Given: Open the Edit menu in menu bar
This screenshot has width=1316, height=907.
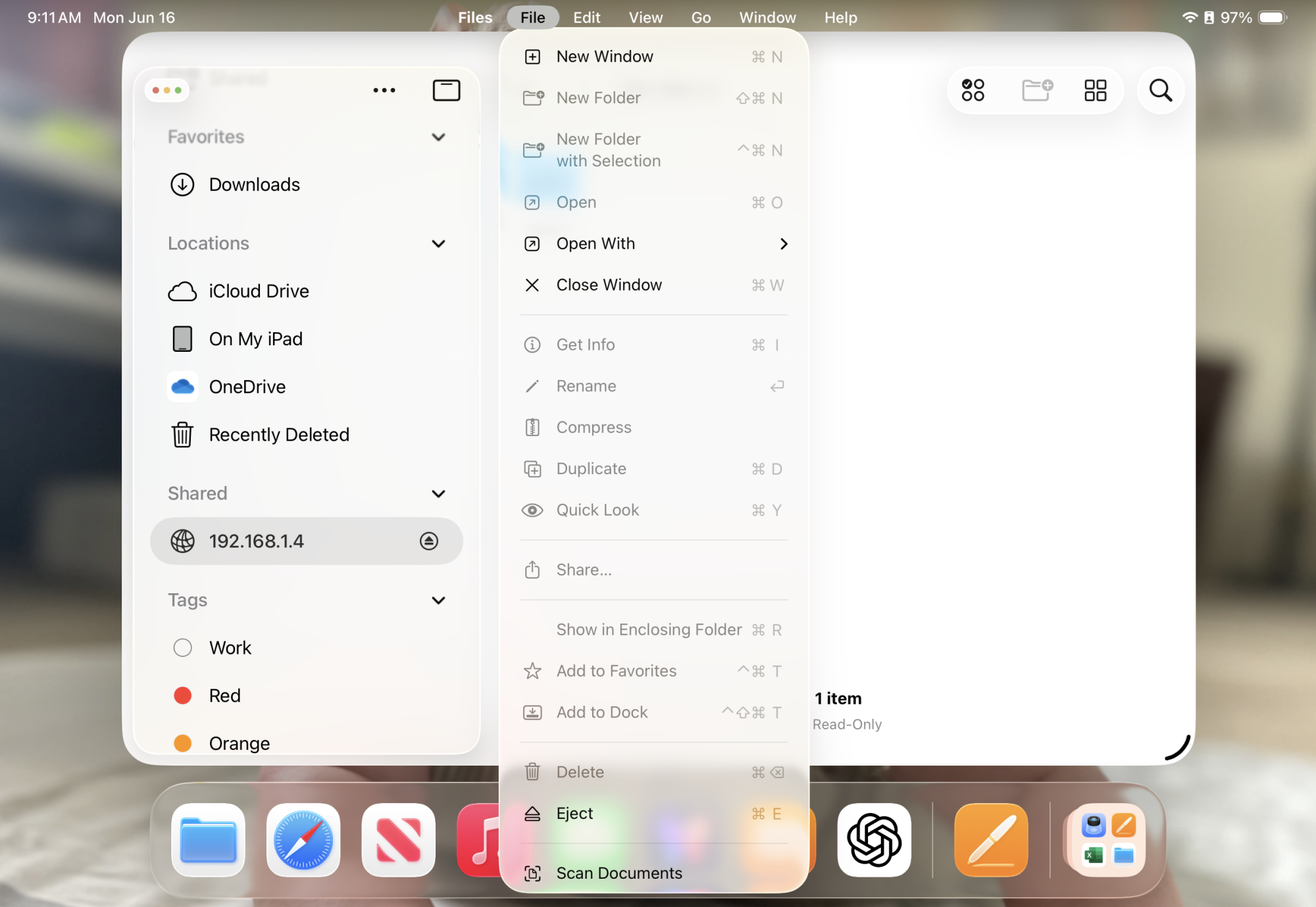Looking at the screenshot, I should coord(586,18).
